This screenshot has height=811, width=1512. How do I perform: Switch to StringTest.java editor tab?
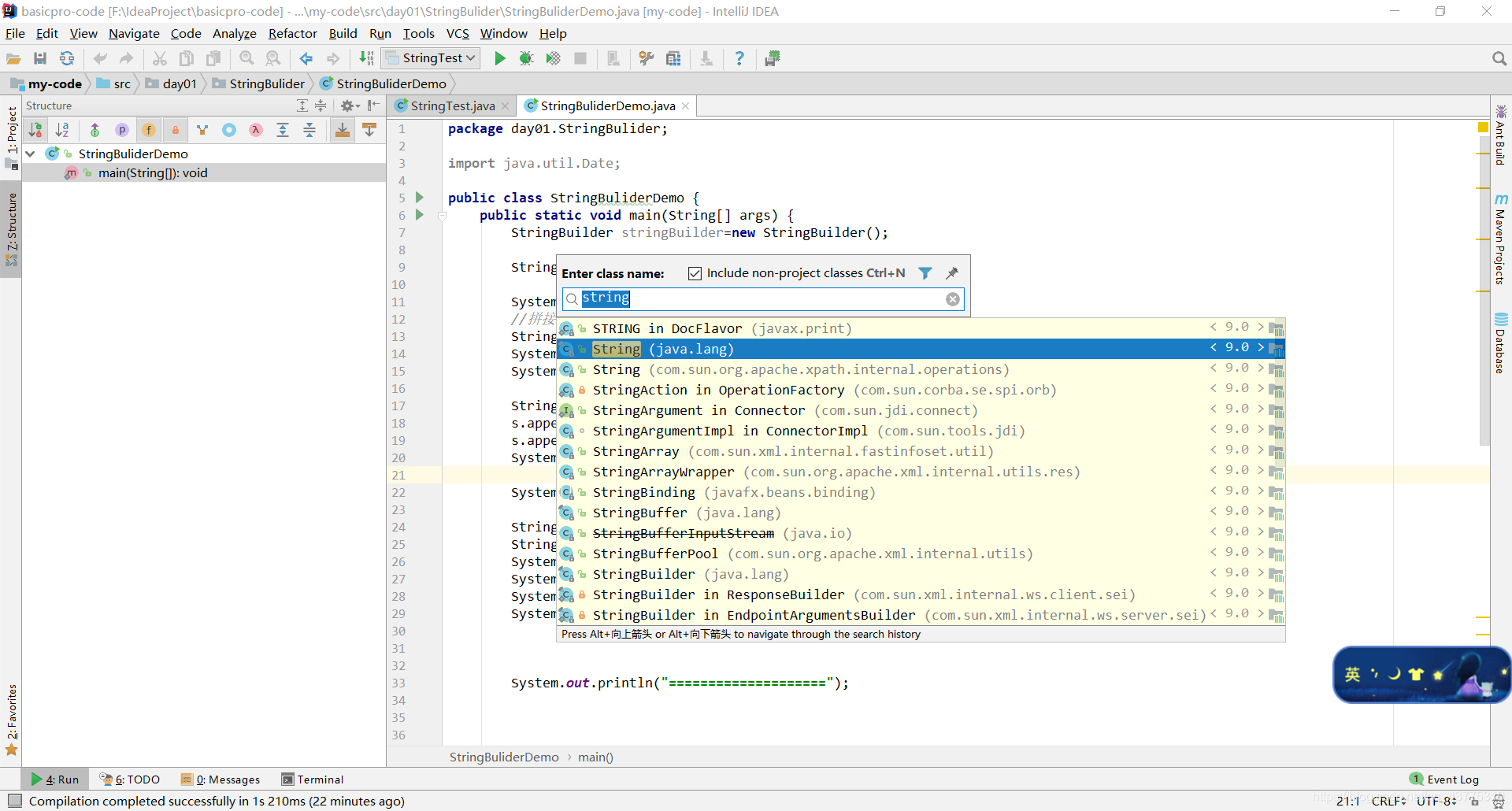(x=452, y=106)
